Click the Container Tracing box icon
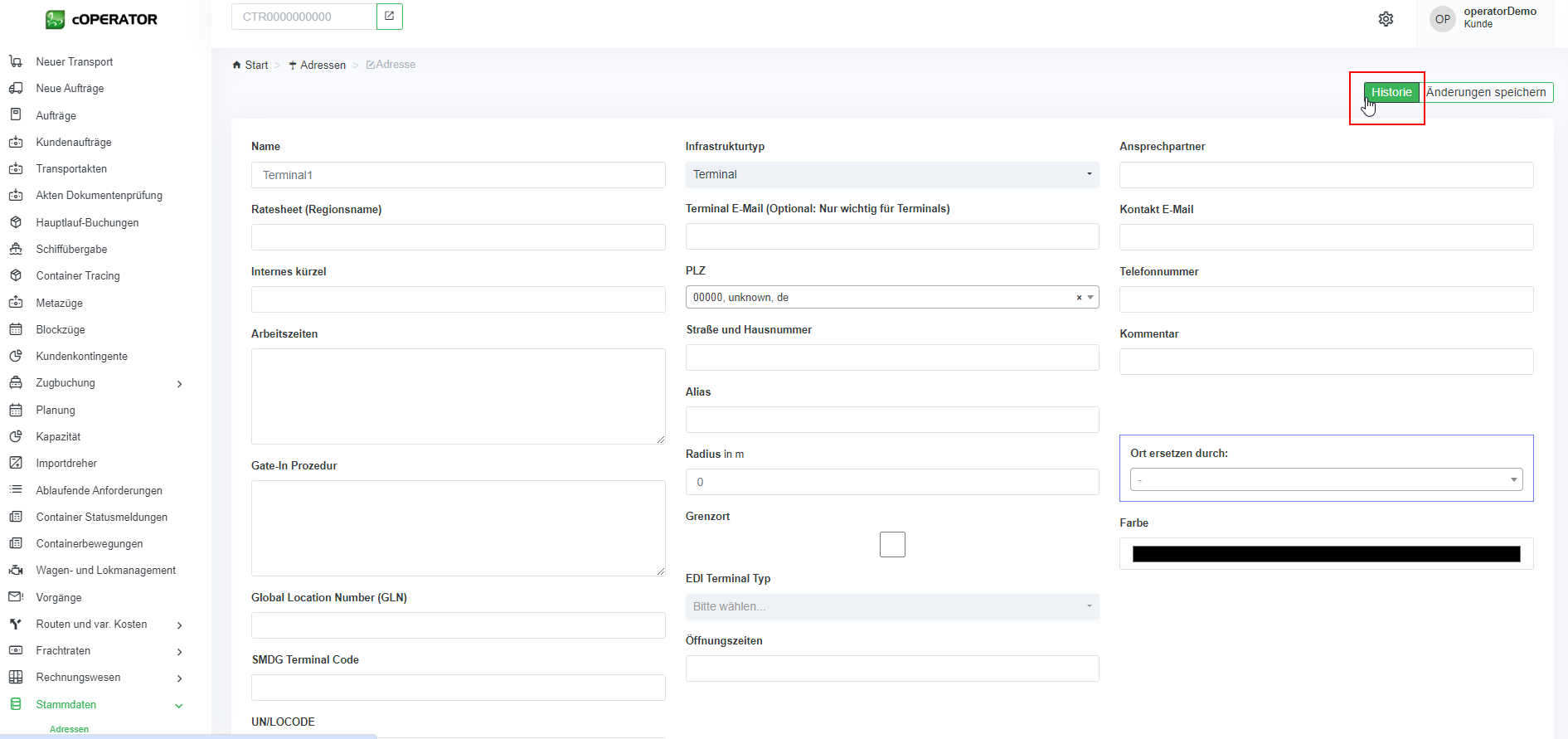The image size is (1568, 739). 16,275
